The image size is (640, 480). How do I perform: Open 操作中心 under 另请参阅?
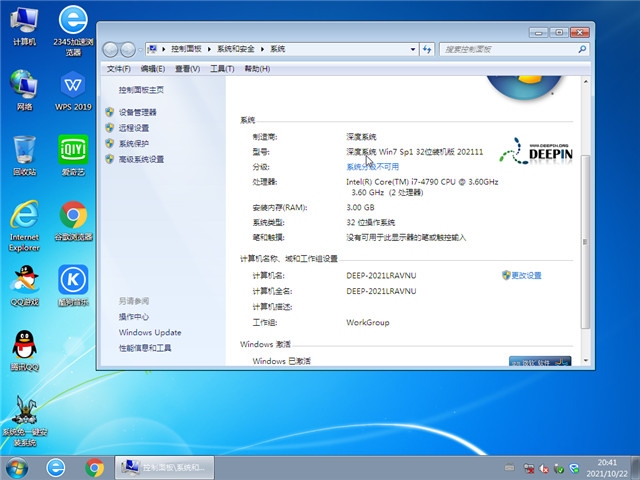point(134,317)
